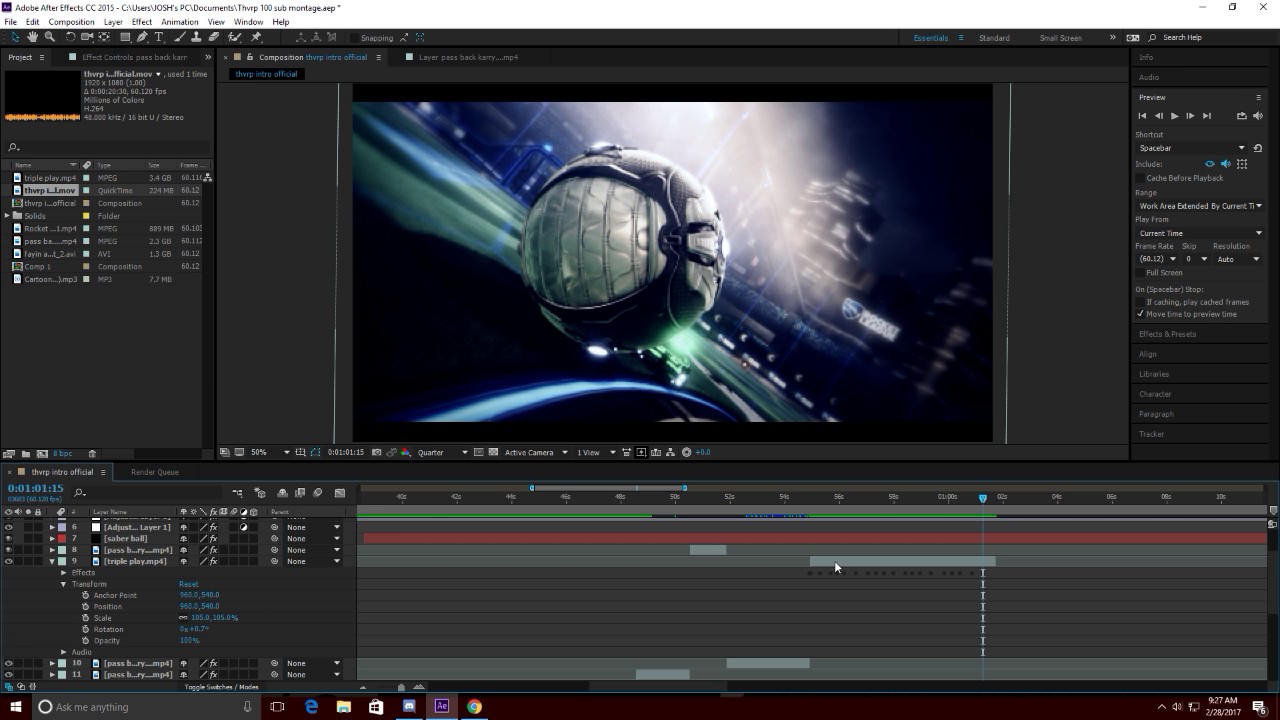Toggle include video eye in Preview panel
The width and height of the screenshot is (1280, 720).
[x=1210, y=164]
